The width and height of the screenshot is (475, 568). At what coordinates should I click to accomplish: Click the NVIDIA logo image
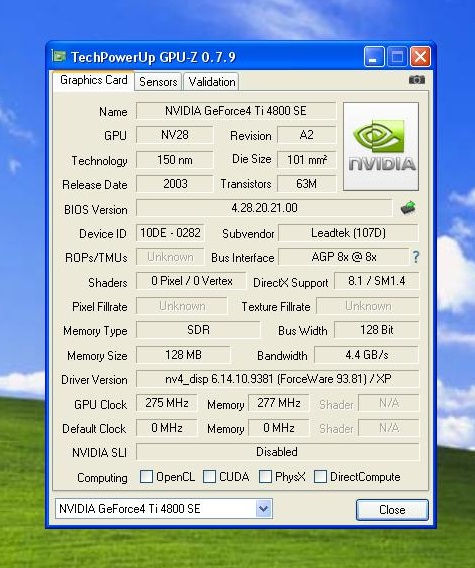[381, 146]
